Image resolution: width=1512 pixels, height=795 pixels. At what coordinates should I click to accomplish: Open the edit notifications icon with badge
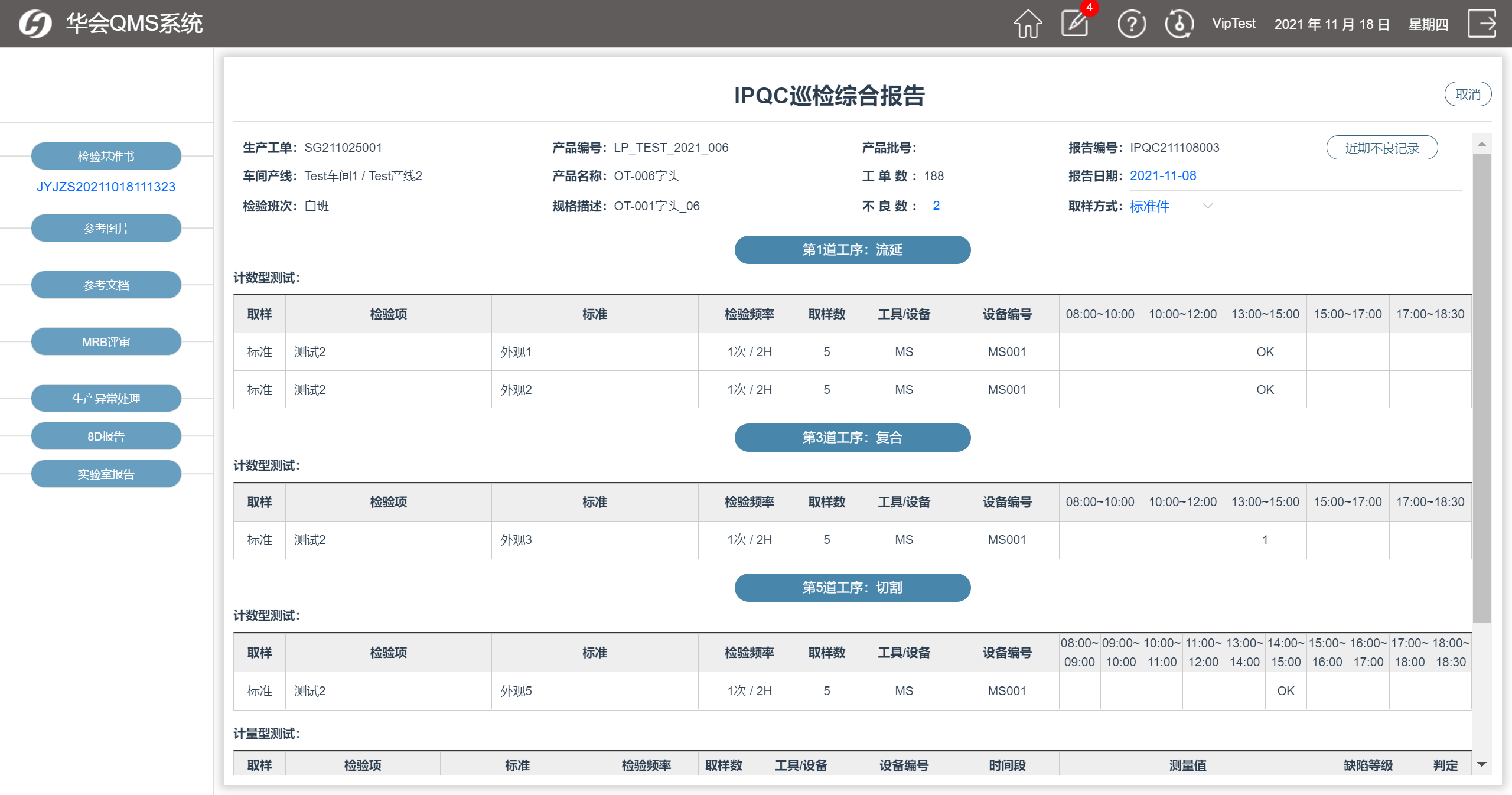pos(1075,24)
